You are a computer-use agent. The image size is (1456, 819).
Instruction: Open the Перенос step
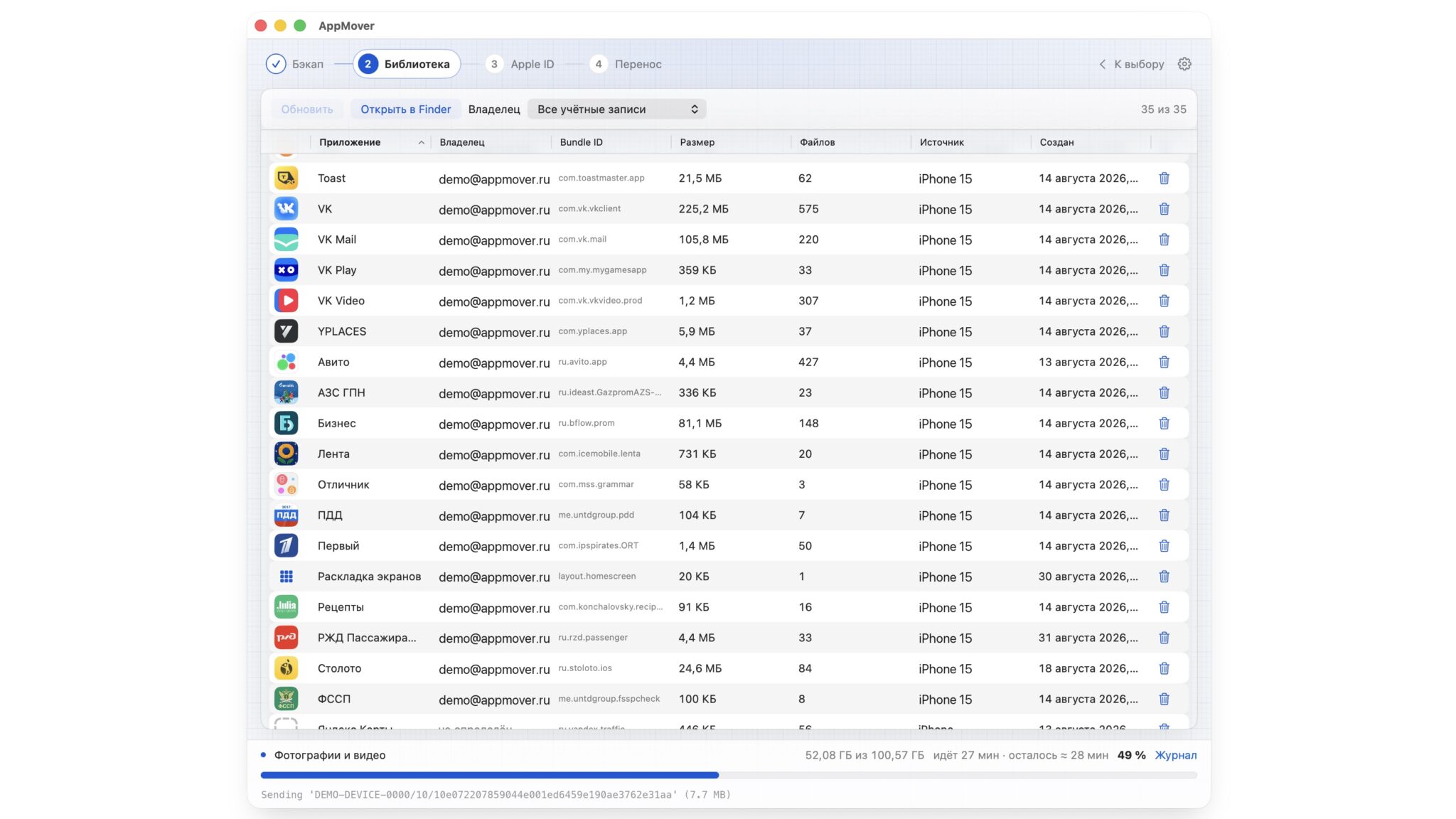626,64
